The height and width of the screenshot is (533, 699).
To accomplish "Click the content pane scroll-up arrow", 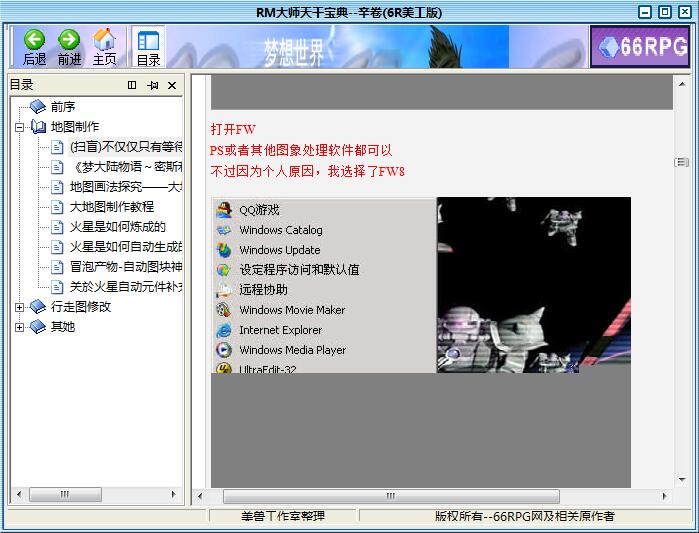I will 682,84.
